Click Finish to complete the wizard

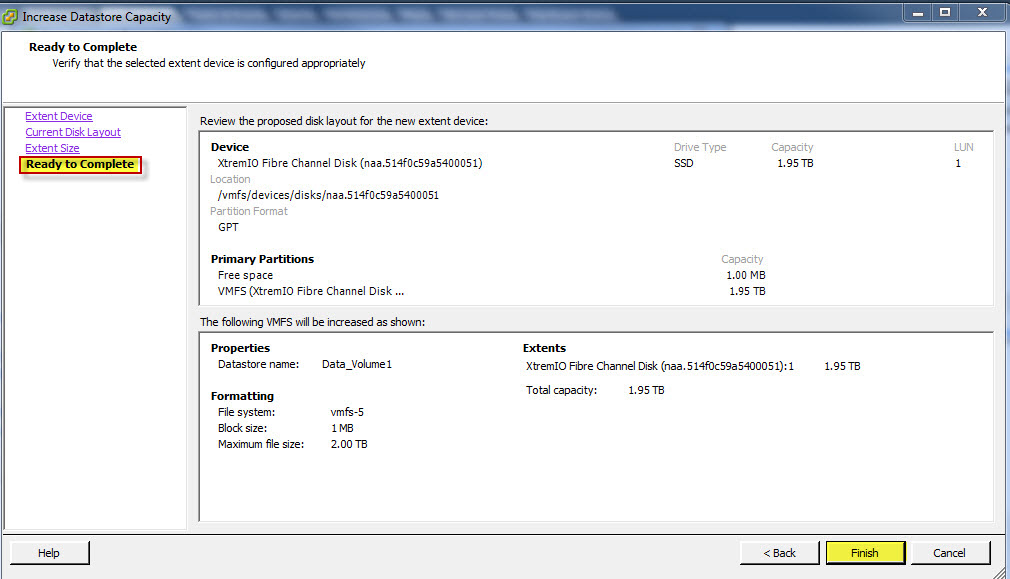865,553
